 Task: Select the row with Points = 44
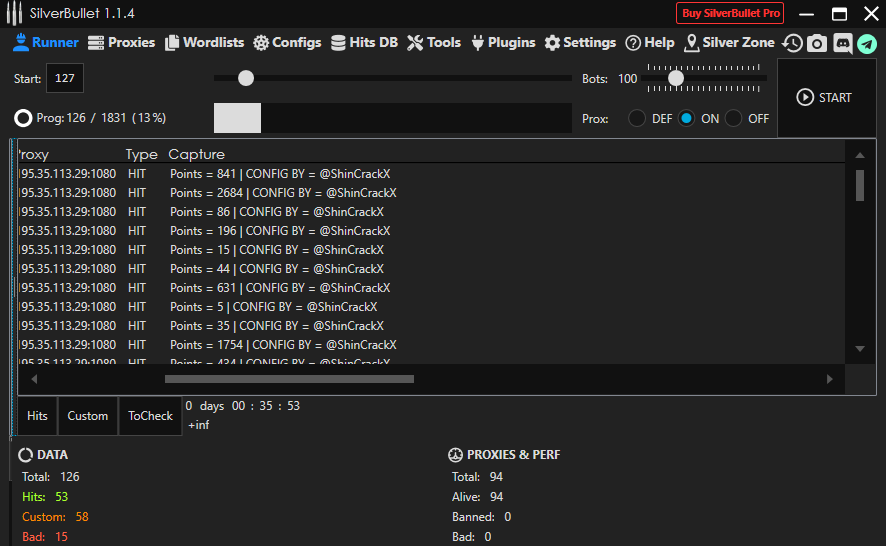coord(431,268)
